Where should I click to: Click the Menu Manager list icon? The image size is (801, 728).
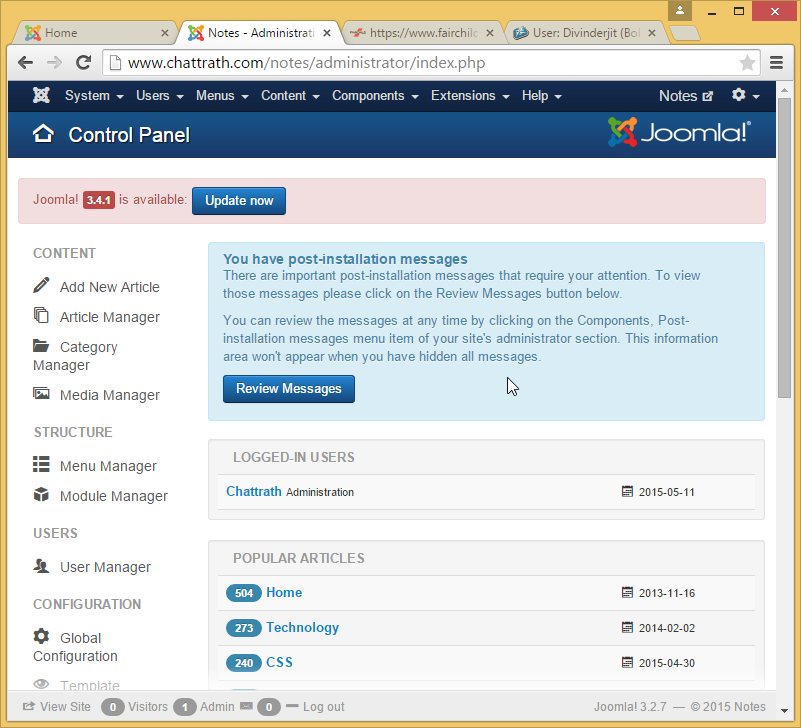41,465
